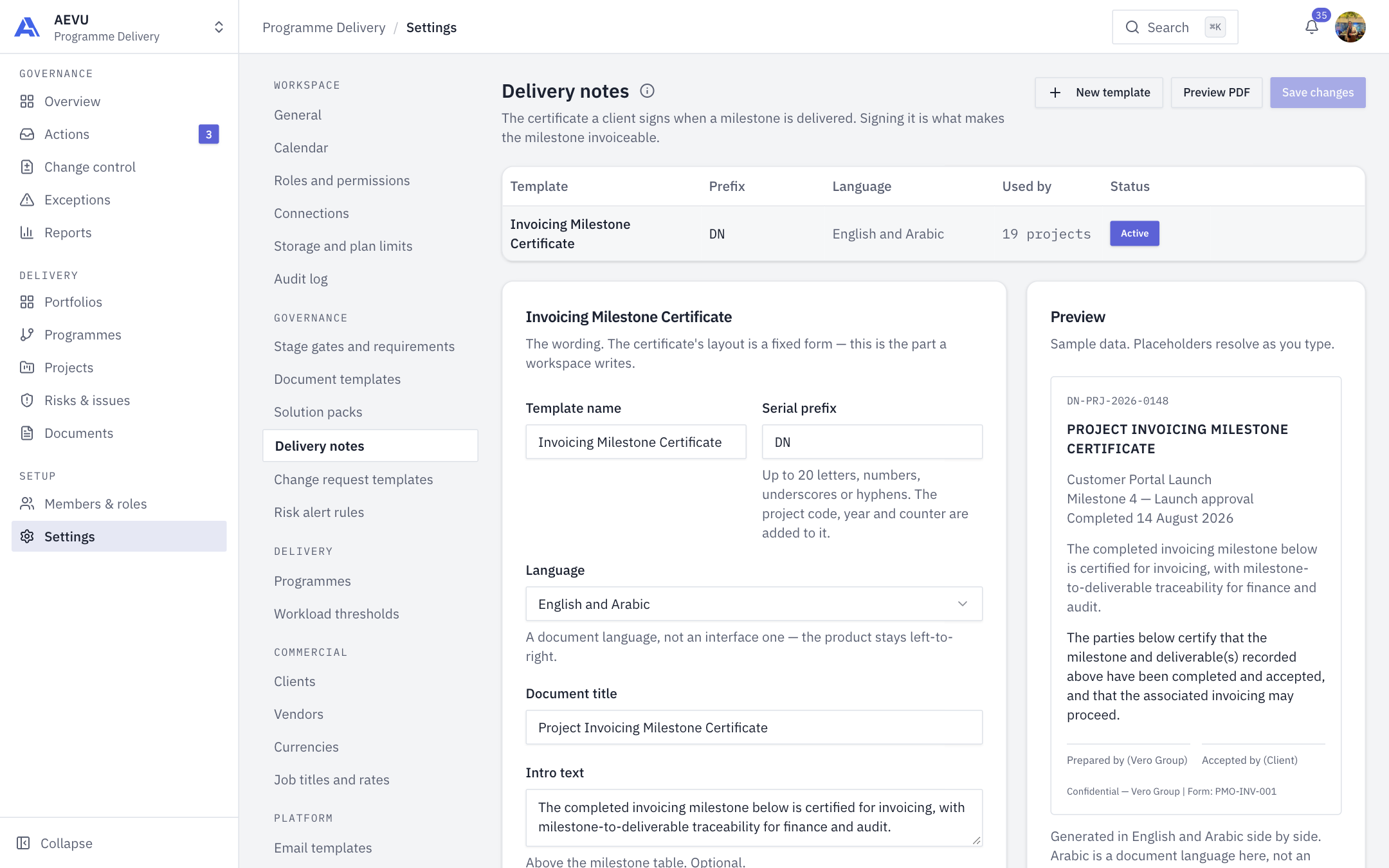Viewport: 1389px width, 868px height.
Task: Open the user avatar menu
Action: point(1350,27)
